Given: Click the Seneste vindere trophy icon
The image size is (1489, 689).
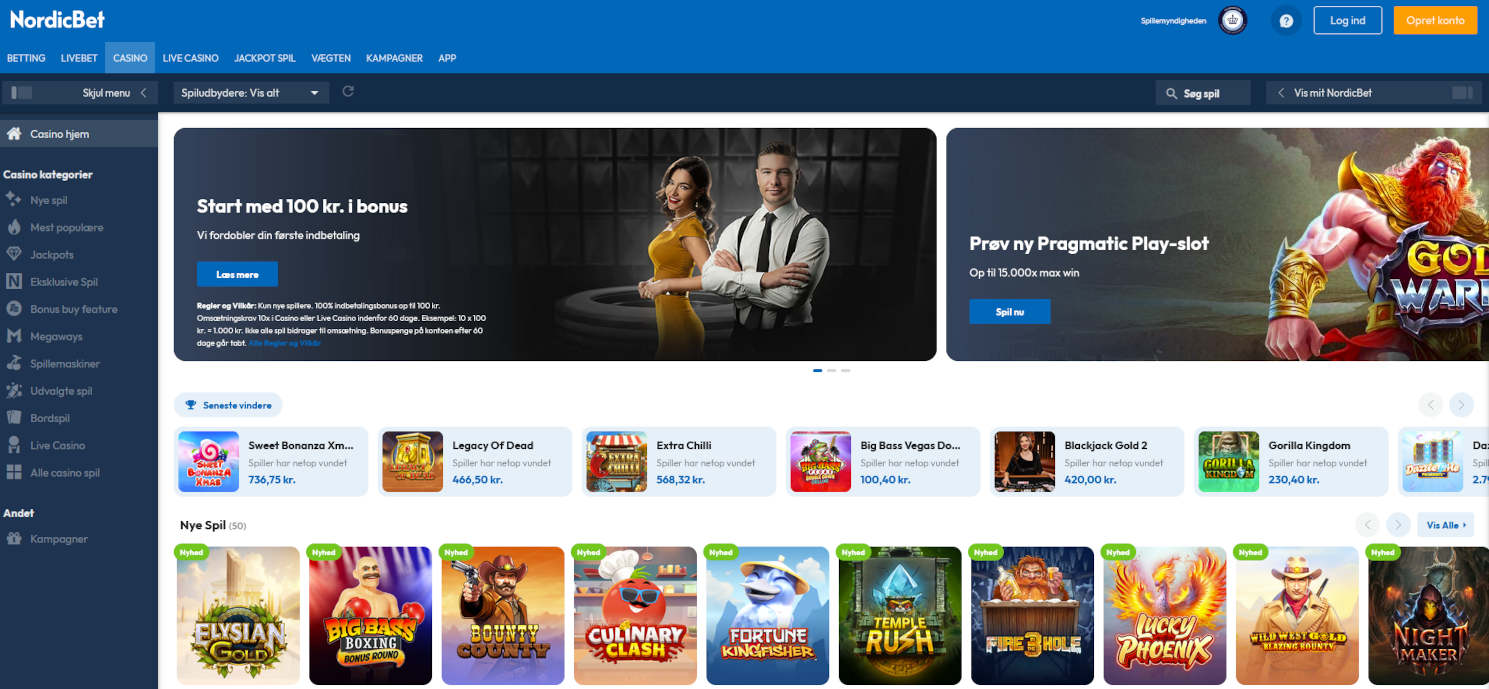Looking at the screenshot, I should [191, 405].
